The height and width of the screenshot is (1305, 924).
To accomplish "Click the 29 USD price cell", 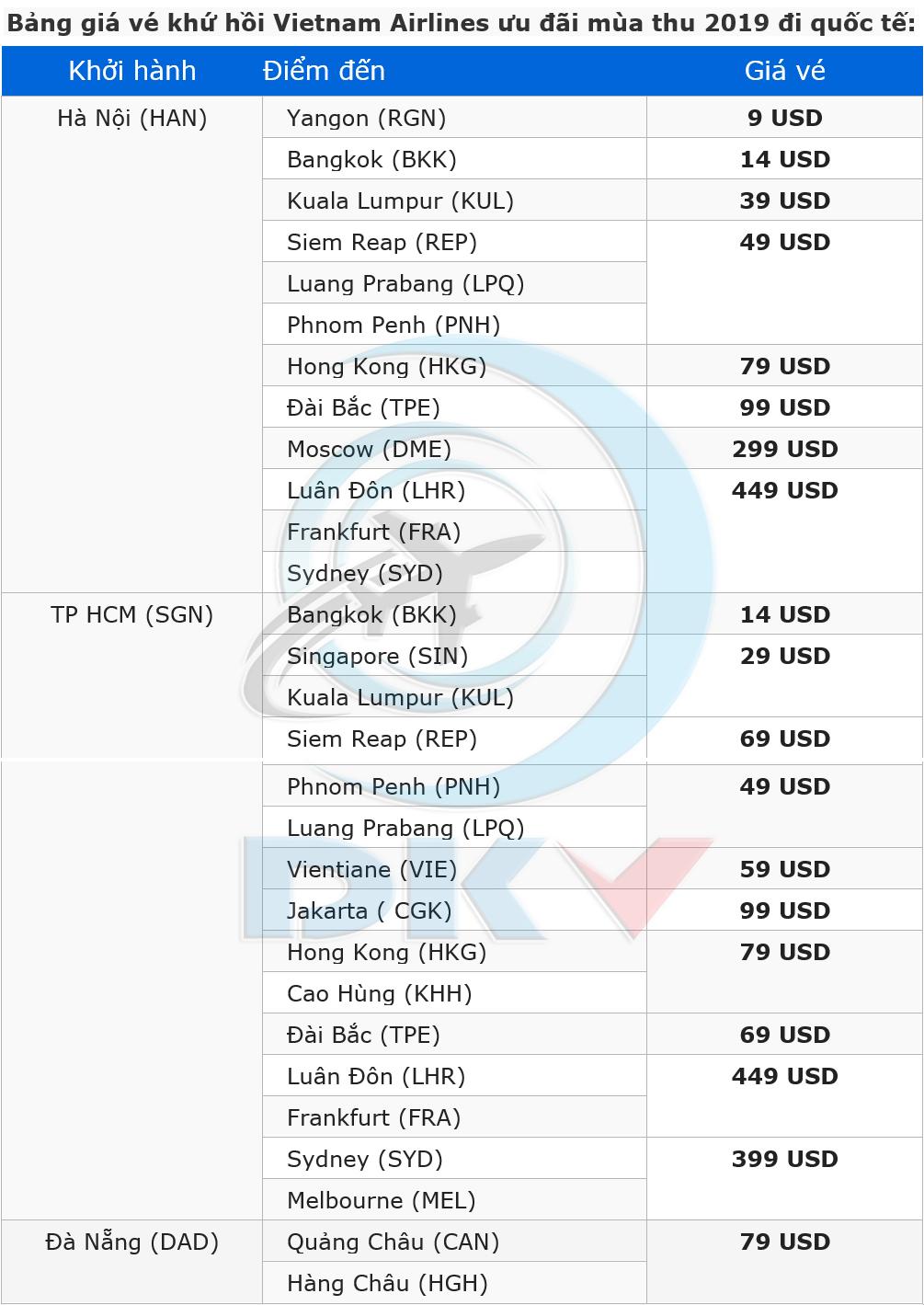I will (784, 676).
